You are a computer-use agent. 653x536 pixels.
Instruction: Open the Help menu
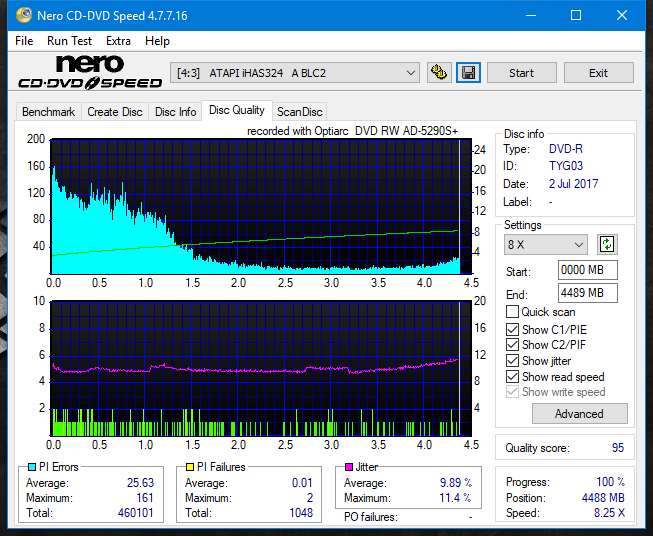[x=157, y=41]
